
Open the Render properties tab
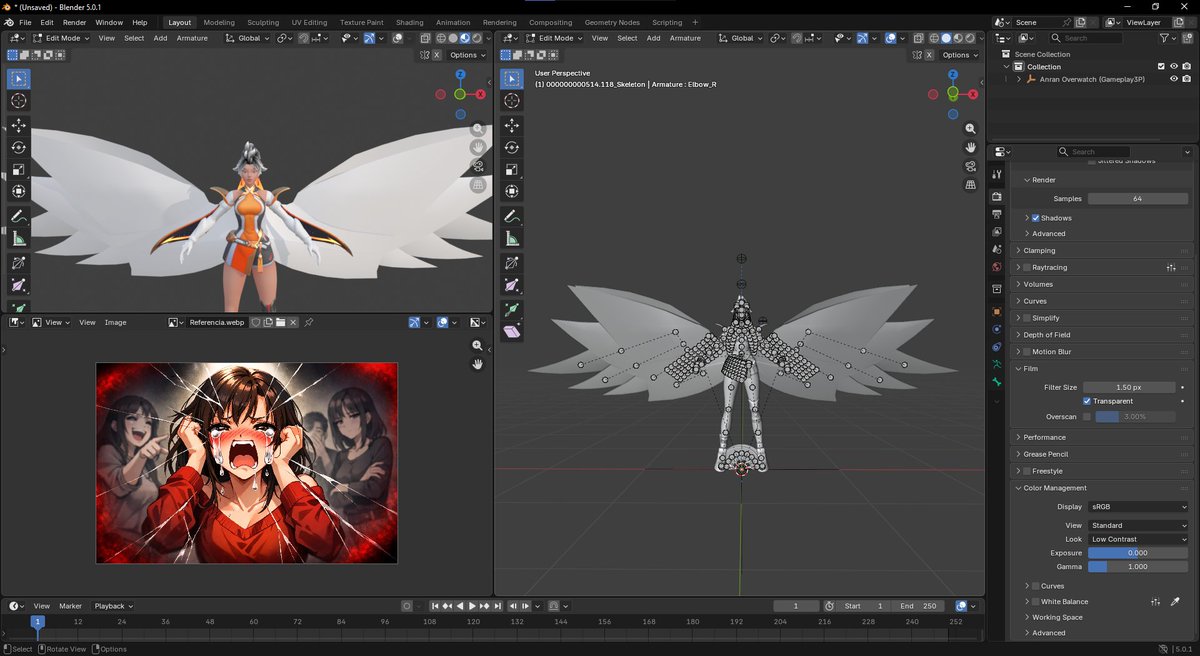point(996,197)
